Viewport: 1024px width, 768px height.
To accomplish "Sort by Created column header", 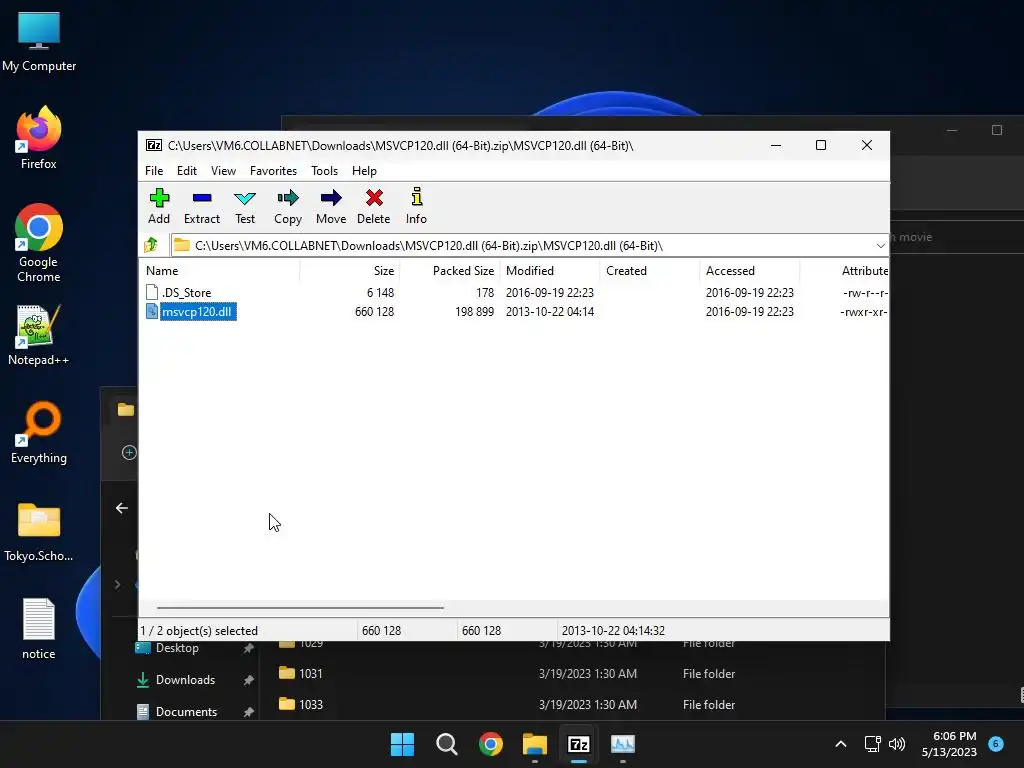I will (x=650, y=270).
